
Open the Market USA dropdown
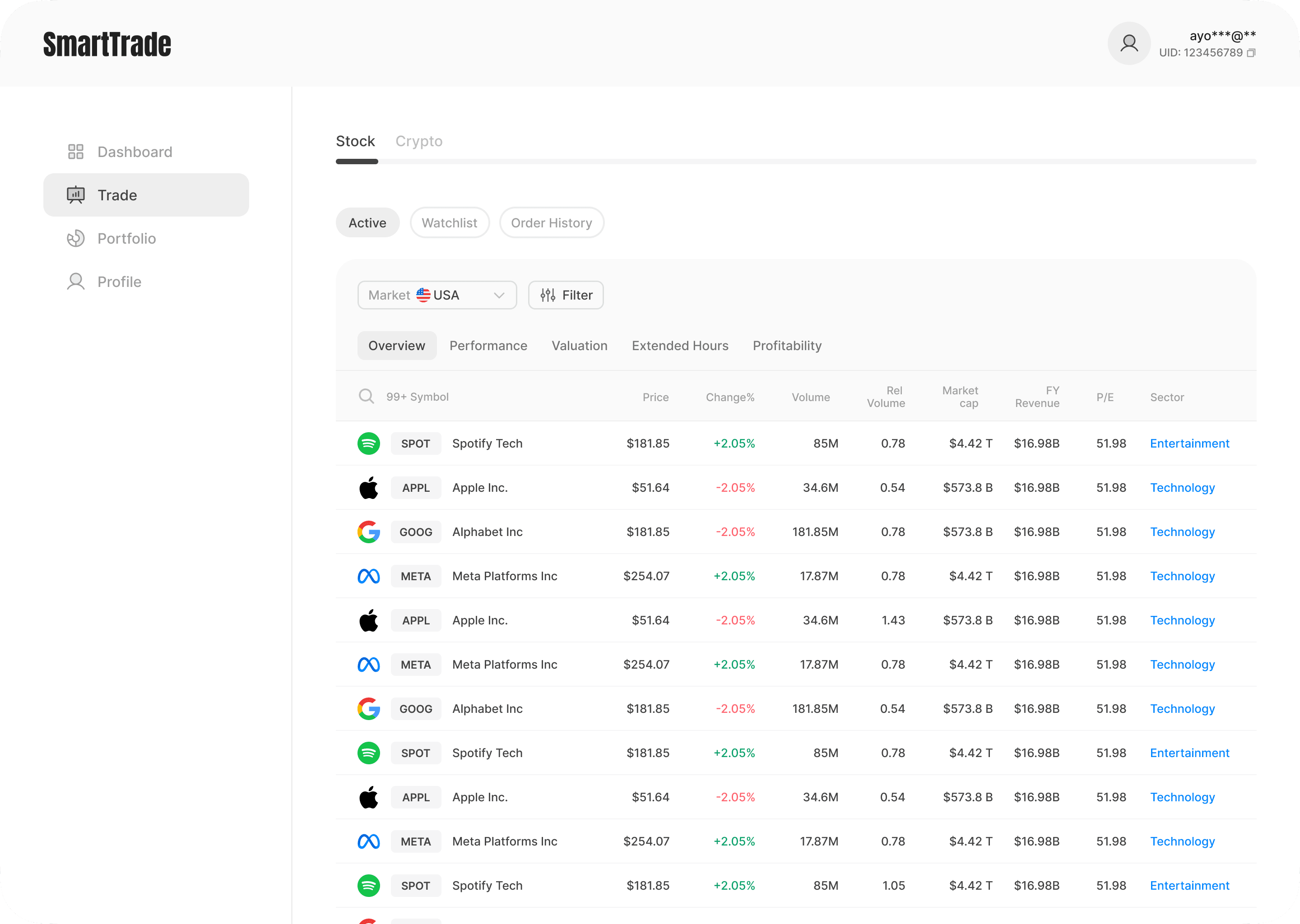[x=436, y=296]
